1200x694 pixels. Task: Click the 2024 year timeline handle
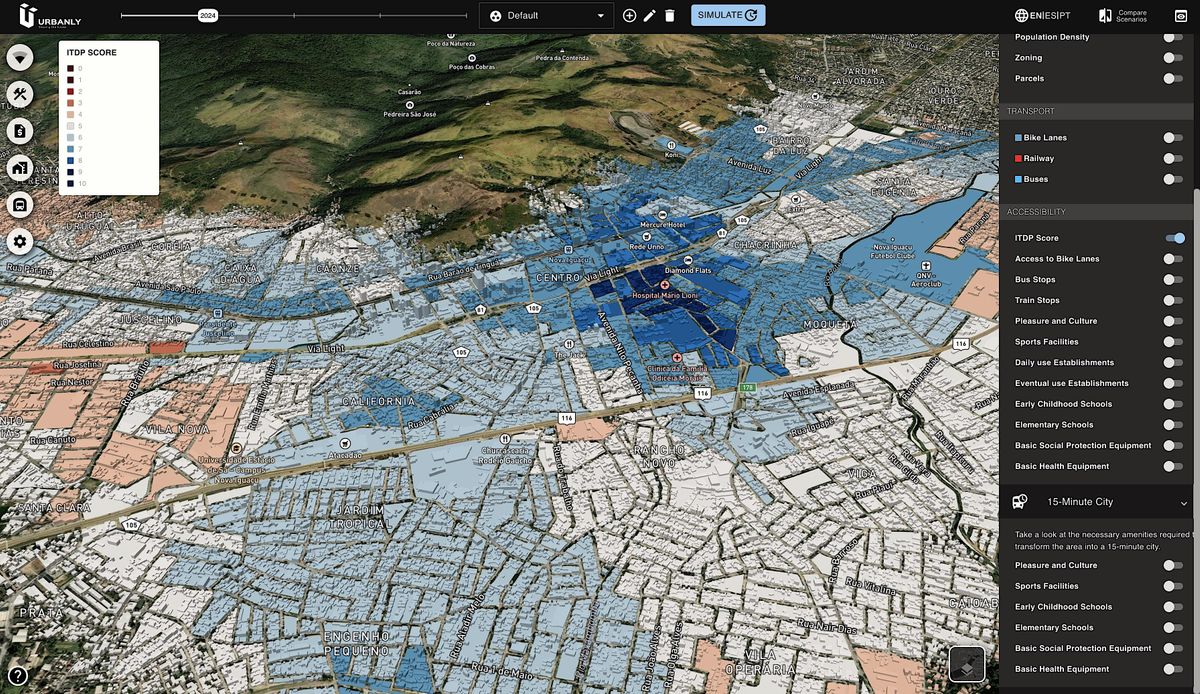(208, 16)
